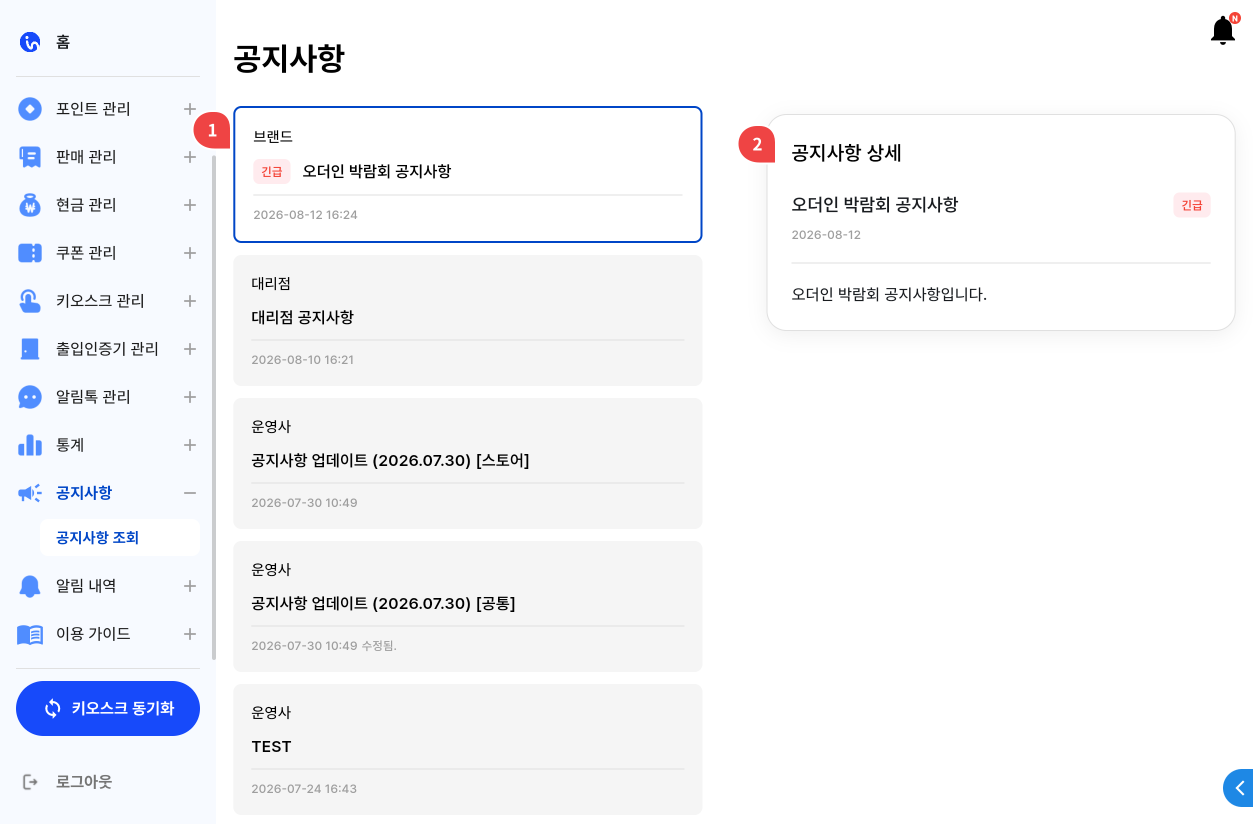Expand 판매 관리 with plus sign

coord(190,157)
